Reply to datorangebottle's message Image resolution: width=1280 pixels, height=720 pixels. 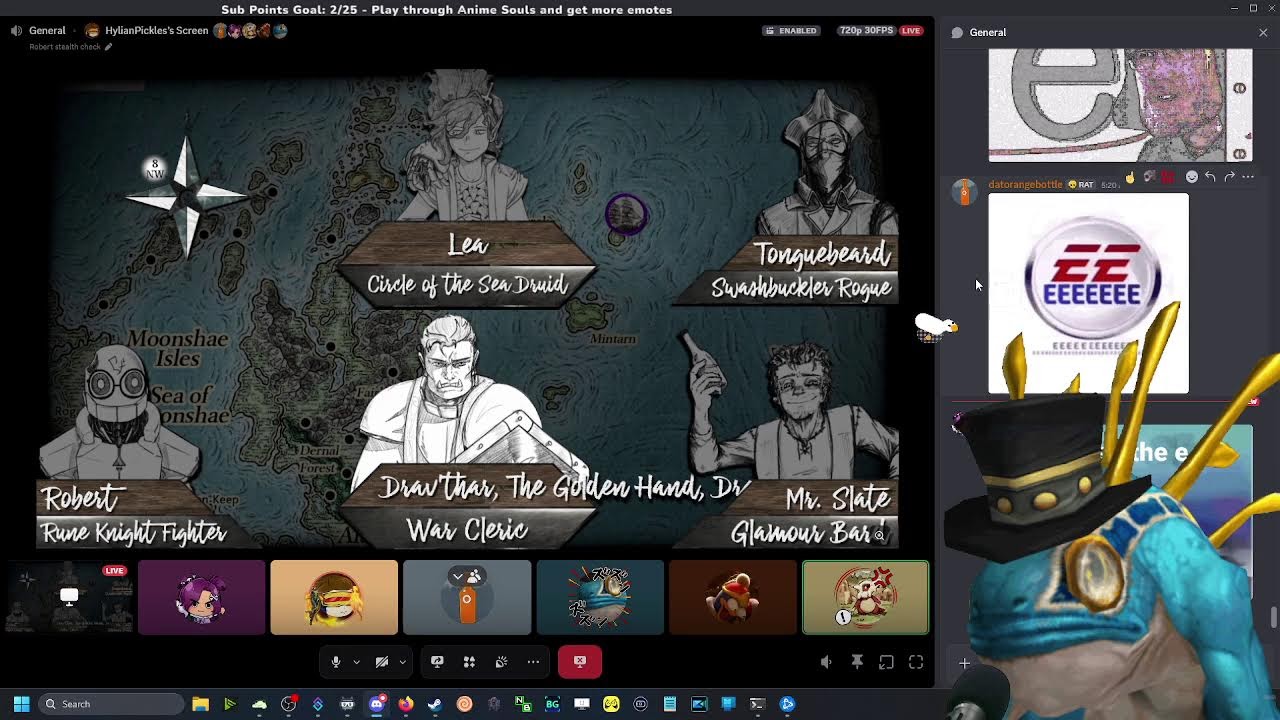[1210, 177]
